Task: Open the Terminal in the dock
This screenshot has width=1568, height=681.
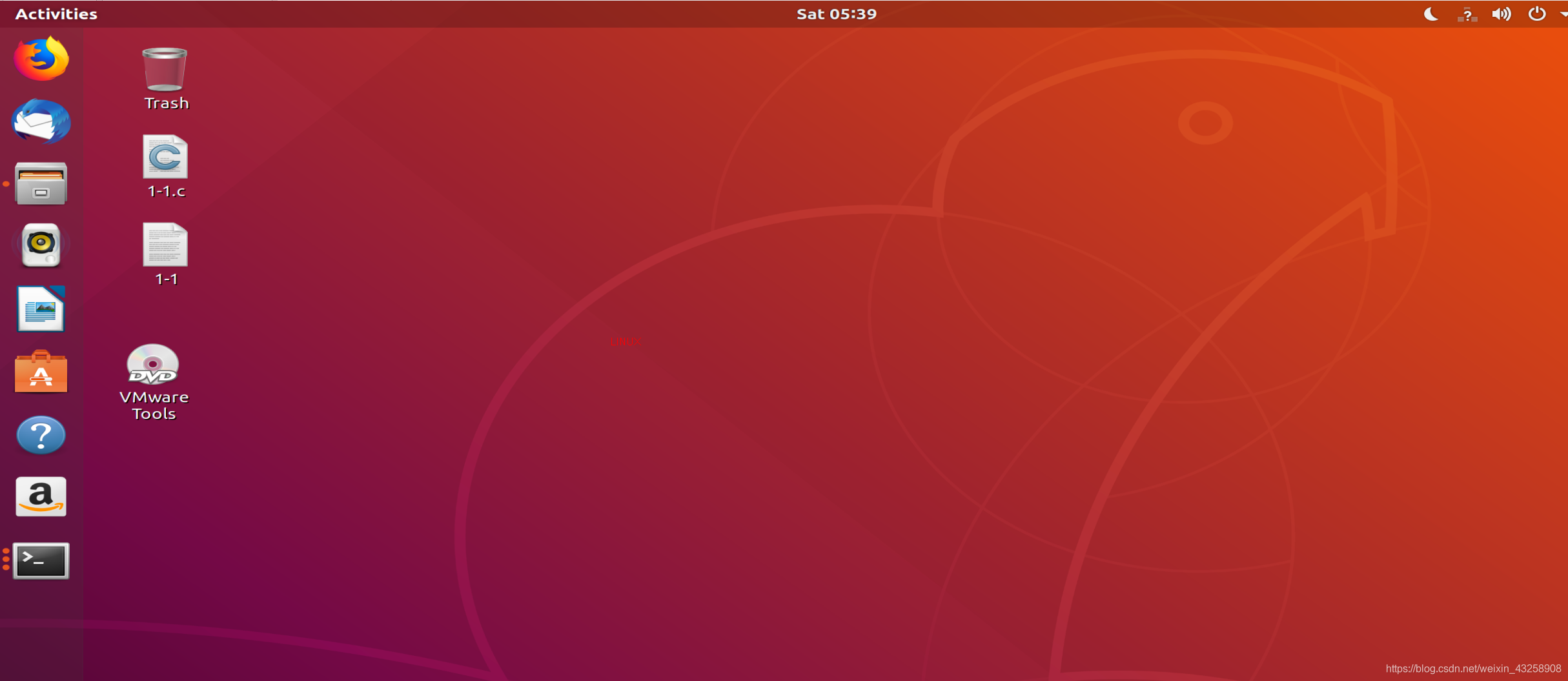Action: [41, 560]
